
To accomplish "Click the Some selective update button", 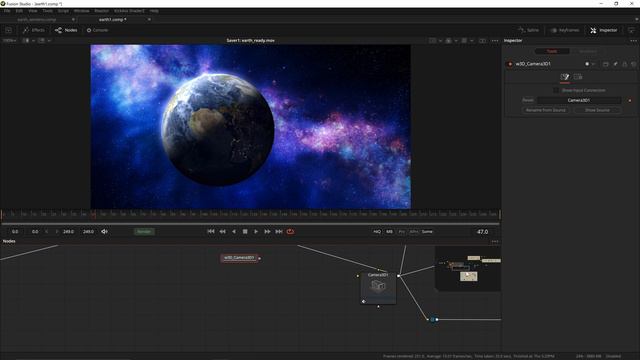I will point(427,231).
